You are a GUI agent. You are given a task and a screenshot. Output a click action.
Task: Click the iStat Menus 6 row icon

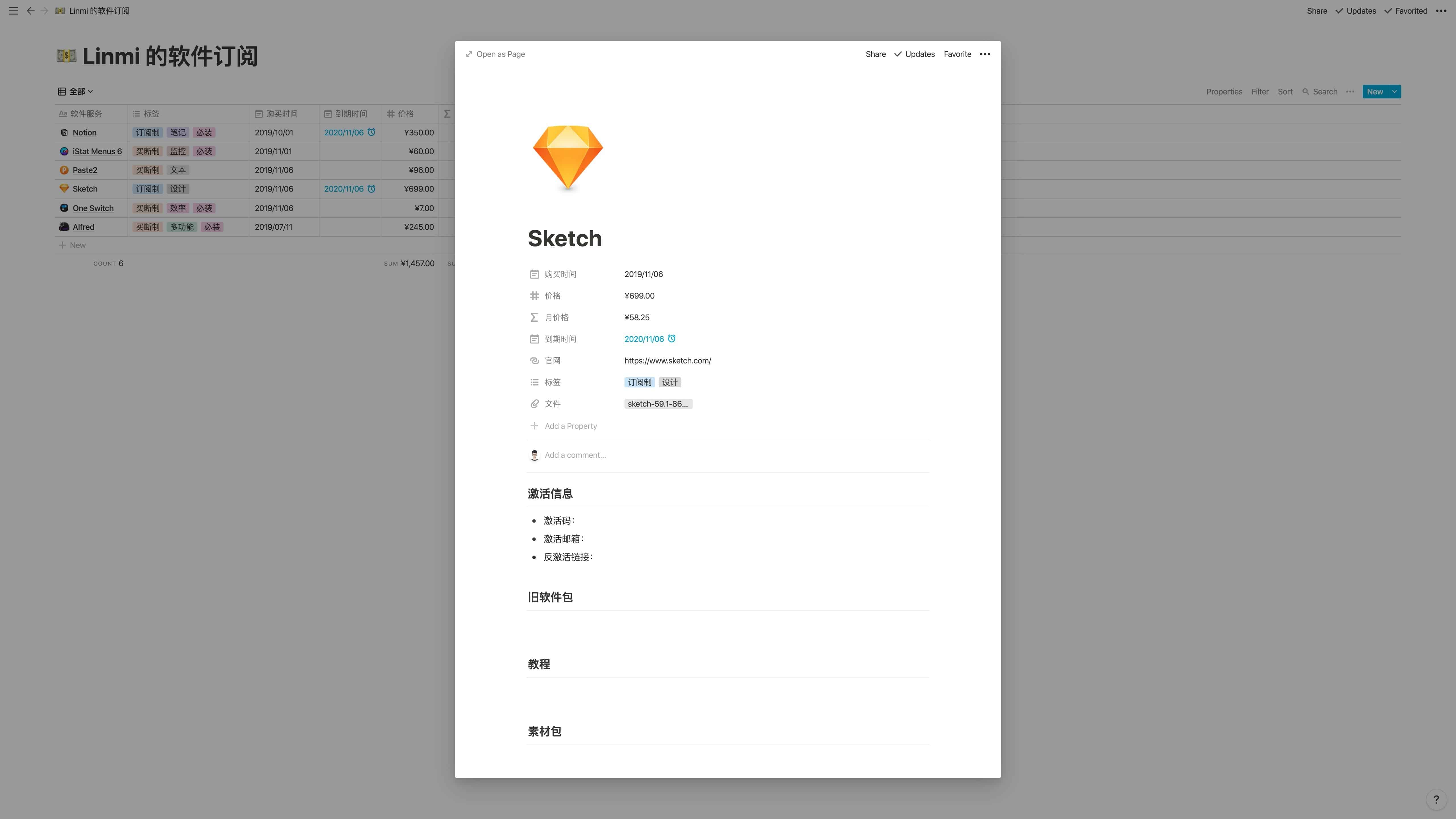(x=64, y=152)
